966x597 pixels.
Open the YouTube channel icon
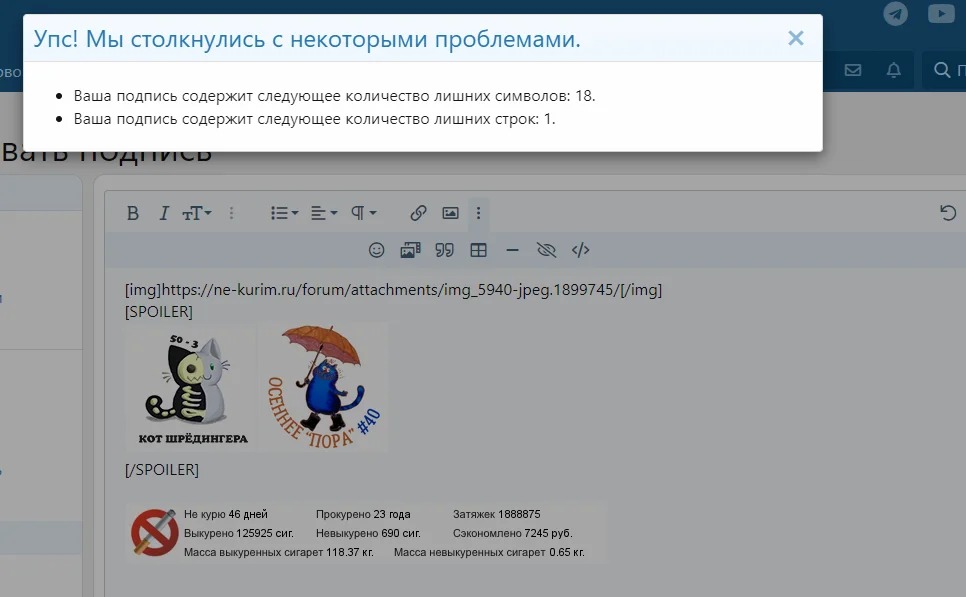[941, 14]
